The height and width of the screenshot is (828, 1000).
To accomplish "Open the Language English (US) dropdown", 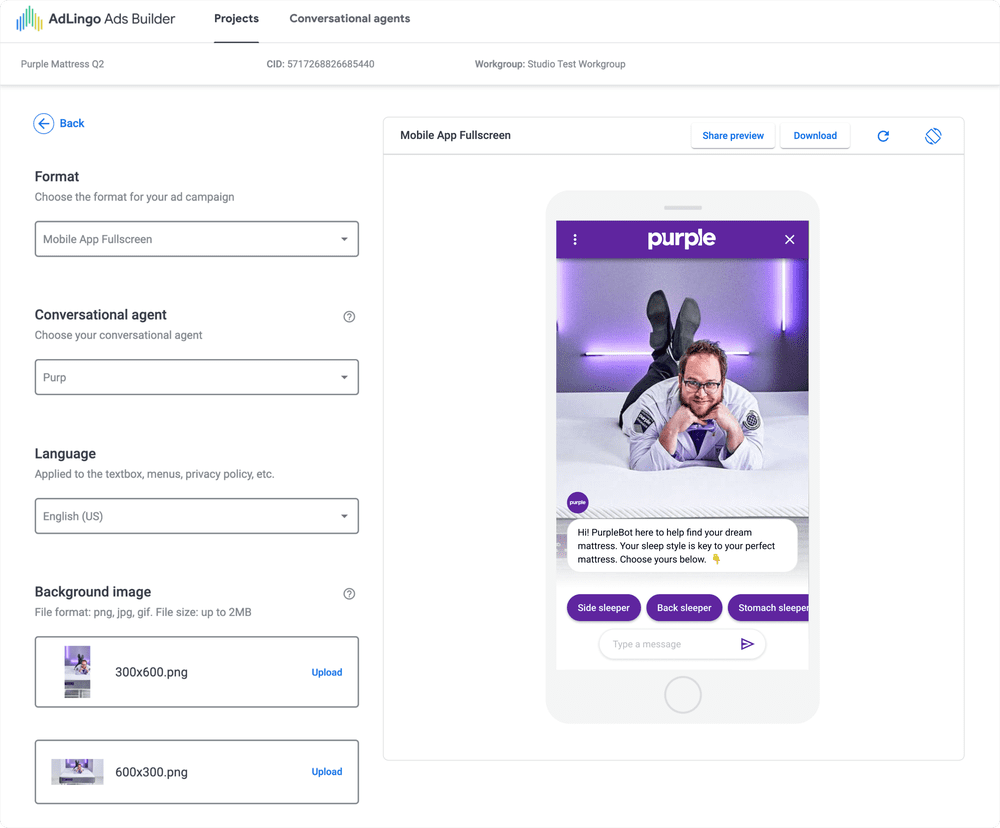I will (x=196, y=516).
